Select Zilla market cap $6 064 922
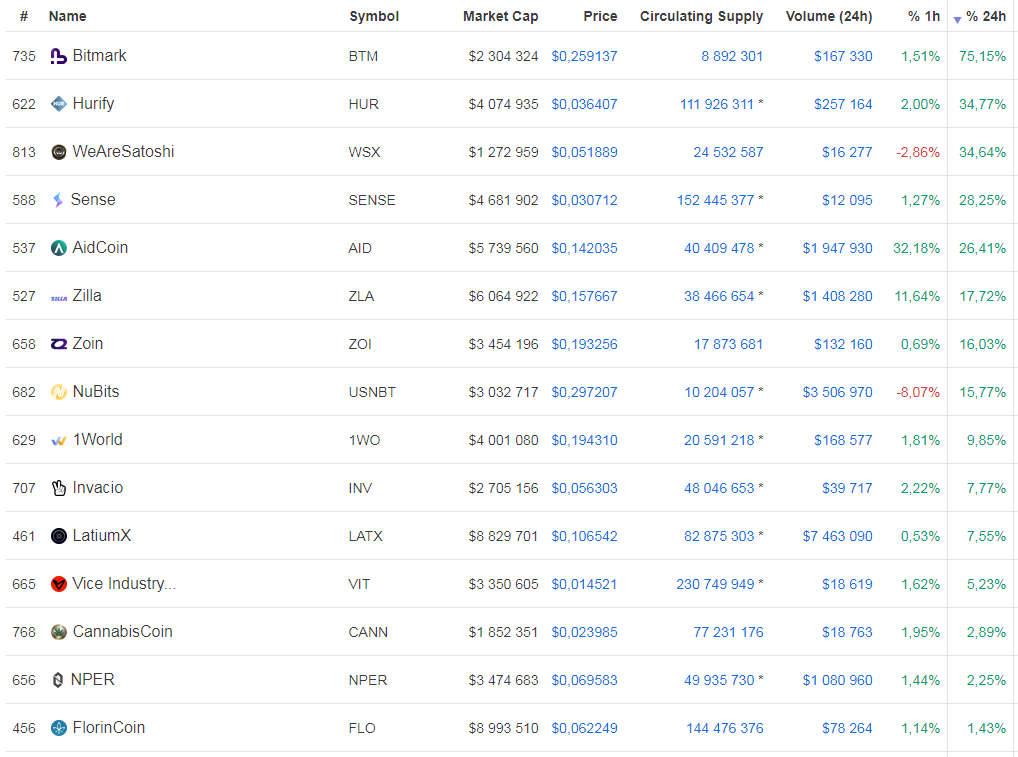Viewport: 1018px width, 757px height. coord(503,297)
